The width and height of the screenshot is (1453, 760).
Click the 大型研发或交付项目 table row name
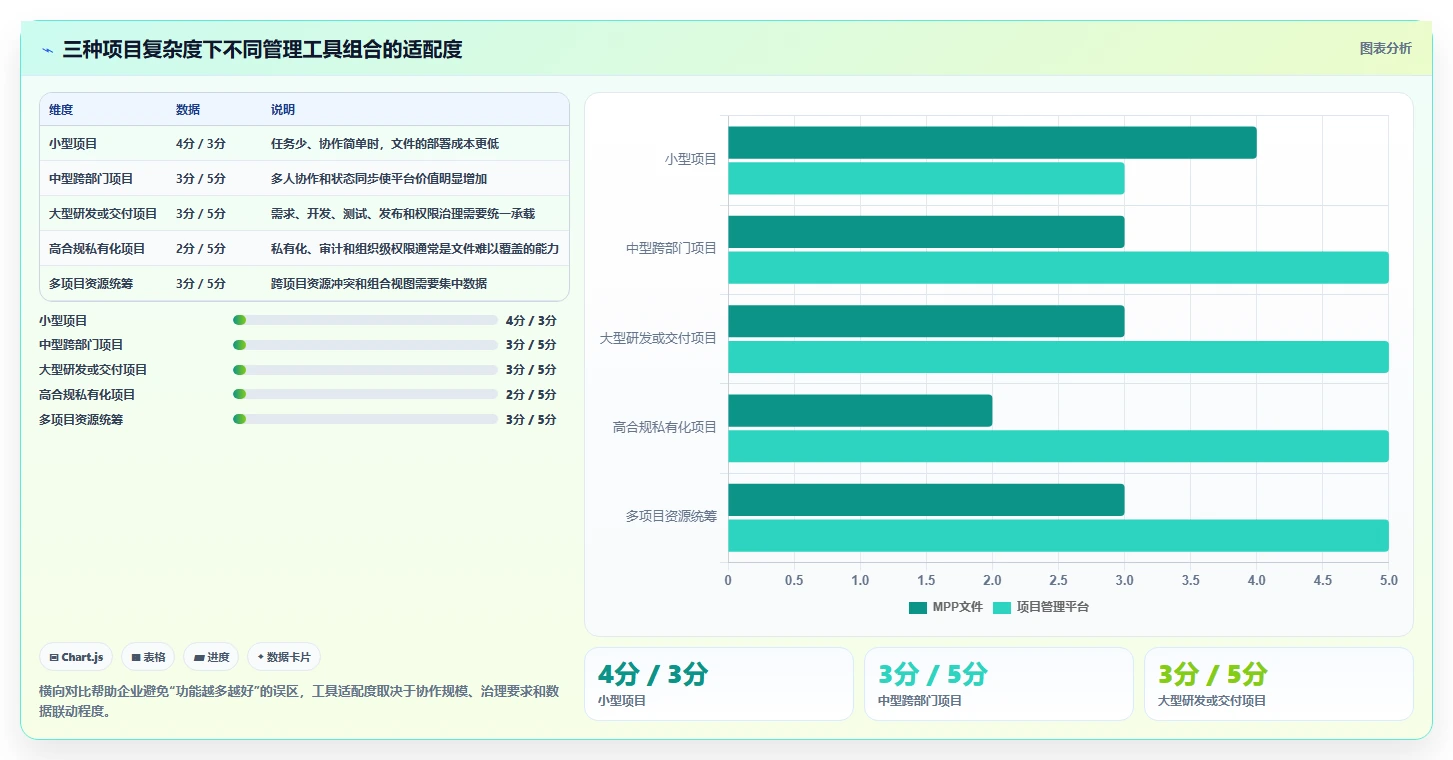coord(103,214)
